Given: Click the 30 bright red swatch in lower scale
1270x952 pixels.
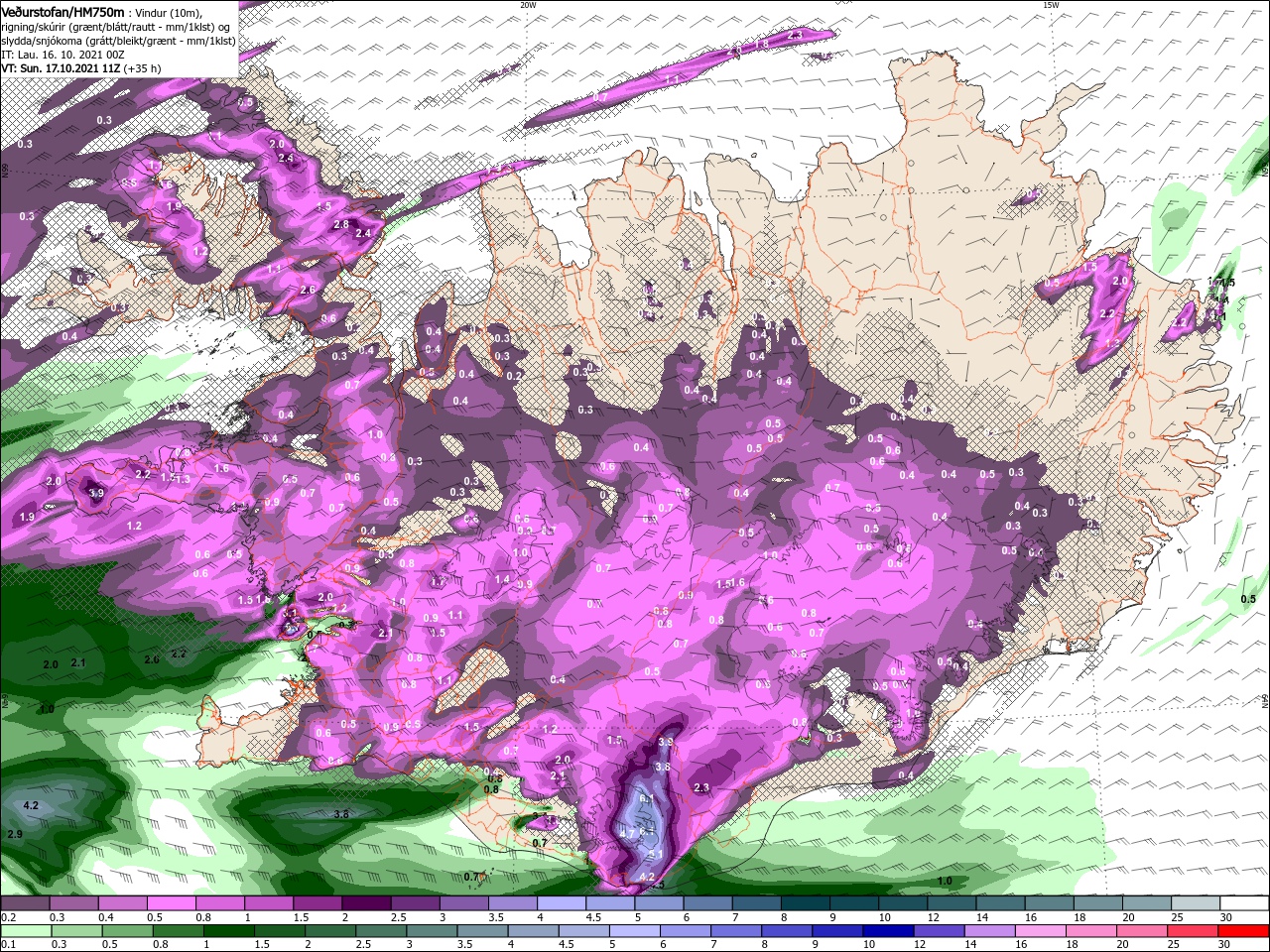Looking at the screenshot, I should [1242, 931].
